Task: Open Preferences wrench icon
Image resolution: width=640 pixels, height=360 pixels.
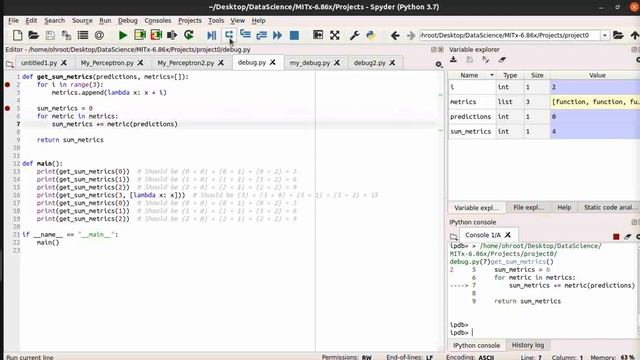Action: 354,35
